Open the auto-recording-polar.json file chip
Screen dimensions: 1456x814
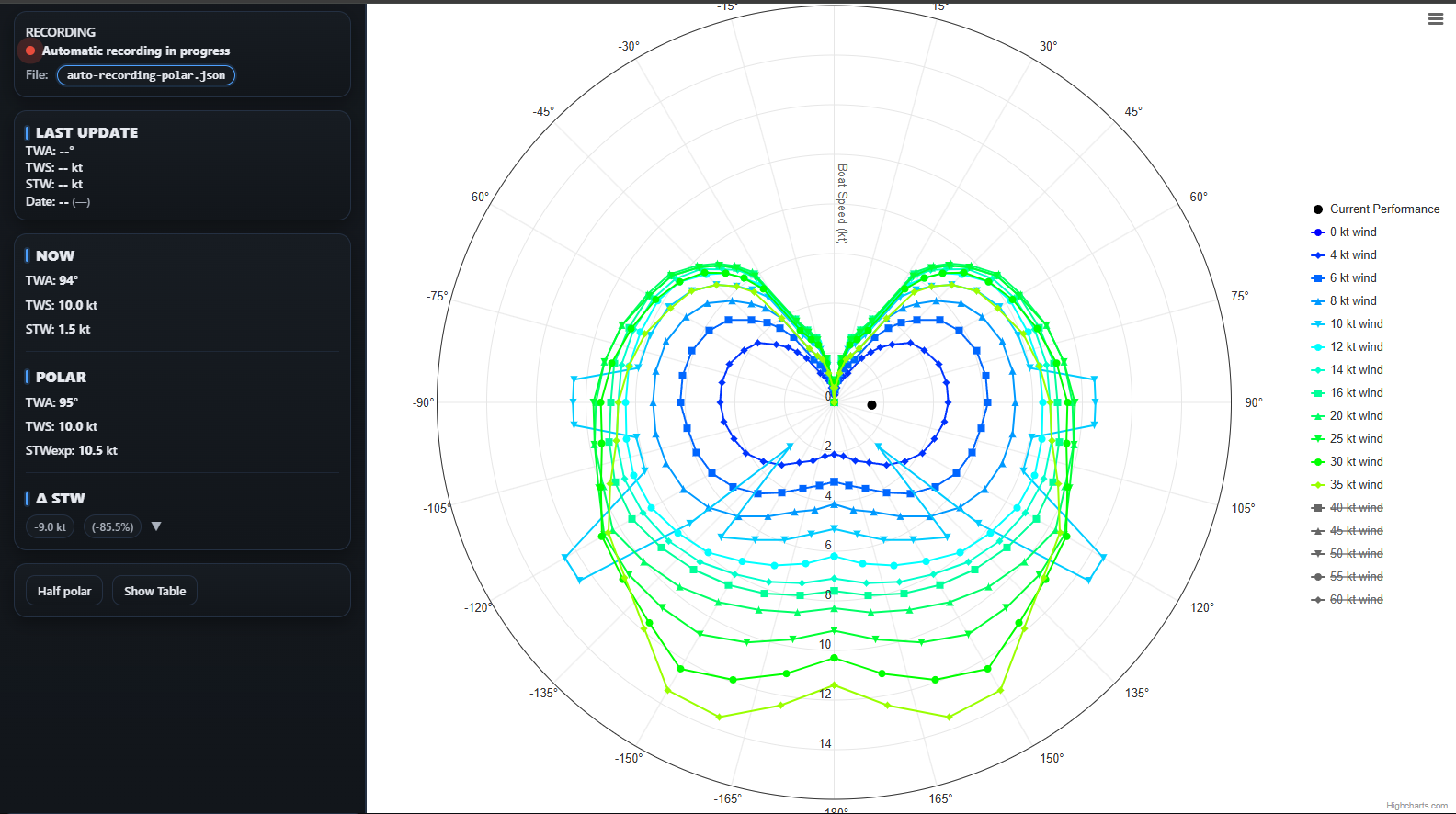click(x=146, y=75)
